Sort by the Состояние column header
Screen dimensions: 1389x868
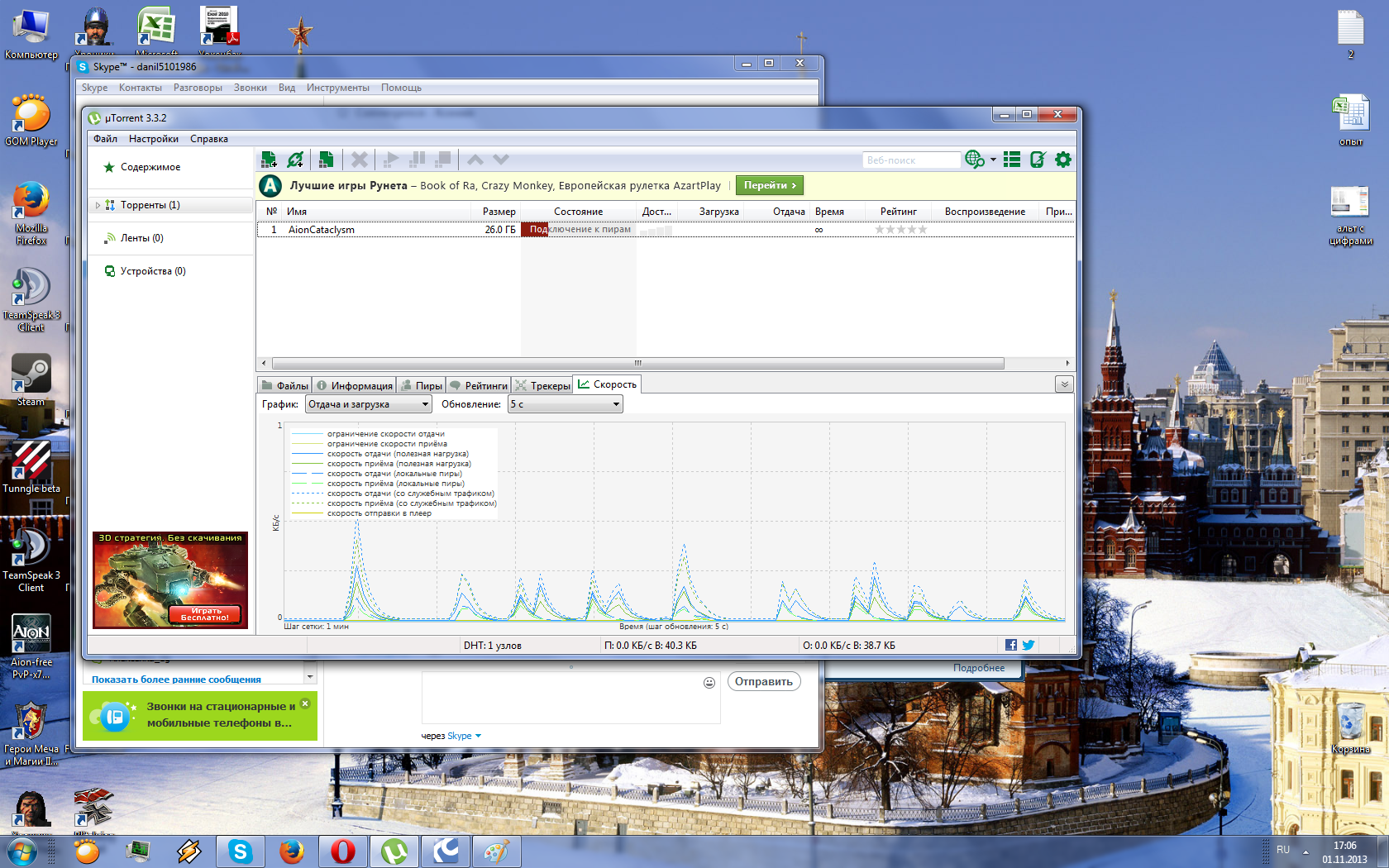pyautogui.click(x=578, y=212)
